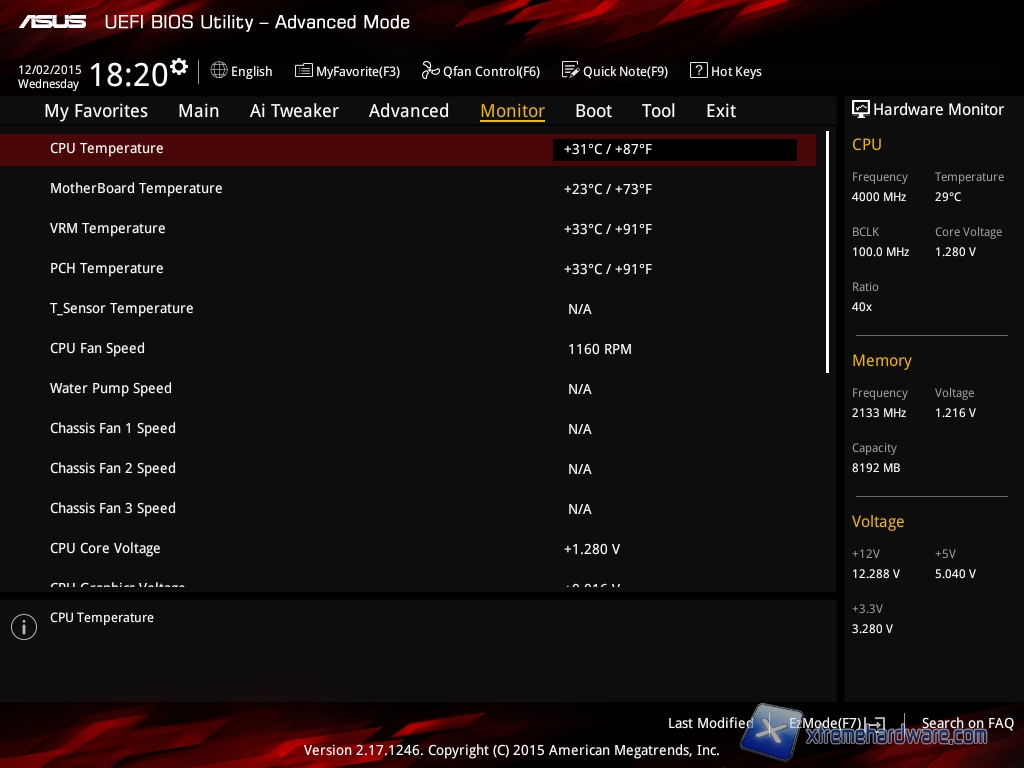This screenshot has width=1024, height=768.
Task: Switch to the Ai Tweaker tab
Action: 294,111
